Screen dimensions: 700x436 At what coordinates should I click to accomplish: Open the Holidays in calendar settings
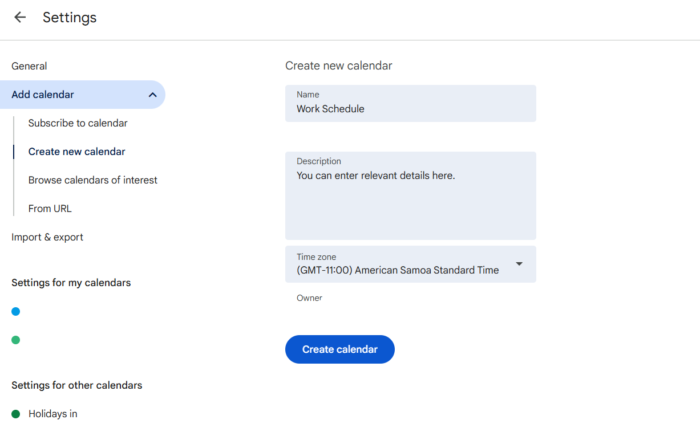(x=52, y=414)
